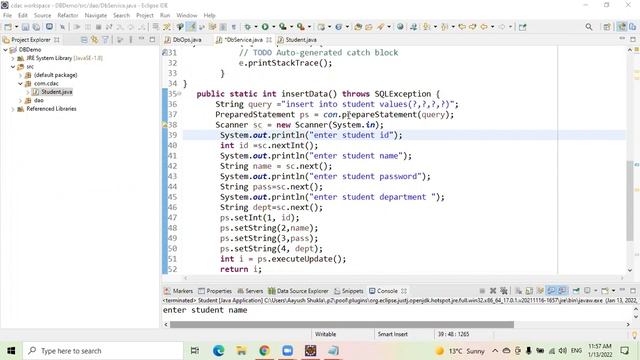Collapse the DBDemo project node
The image size is (640, 360).
point(5,50)
